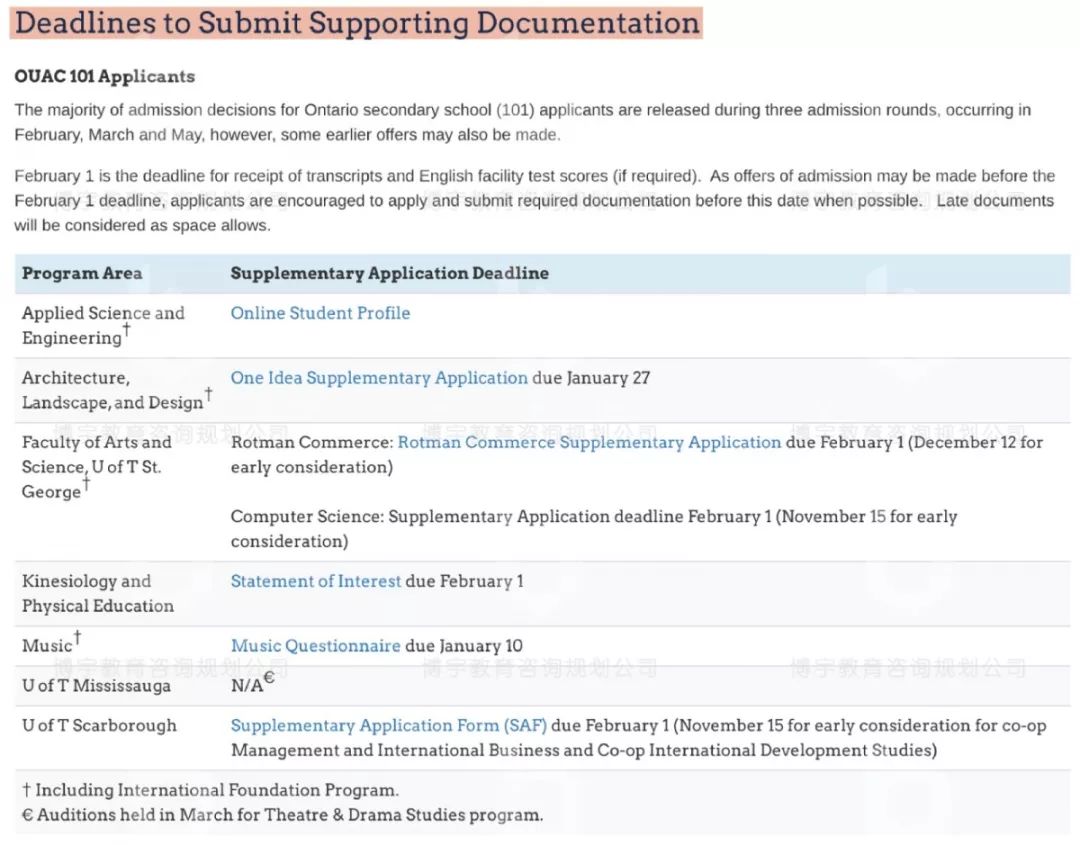Click the 'OUAC 101 Applicants' subheading
The image size is (1080, 845).
105,76
